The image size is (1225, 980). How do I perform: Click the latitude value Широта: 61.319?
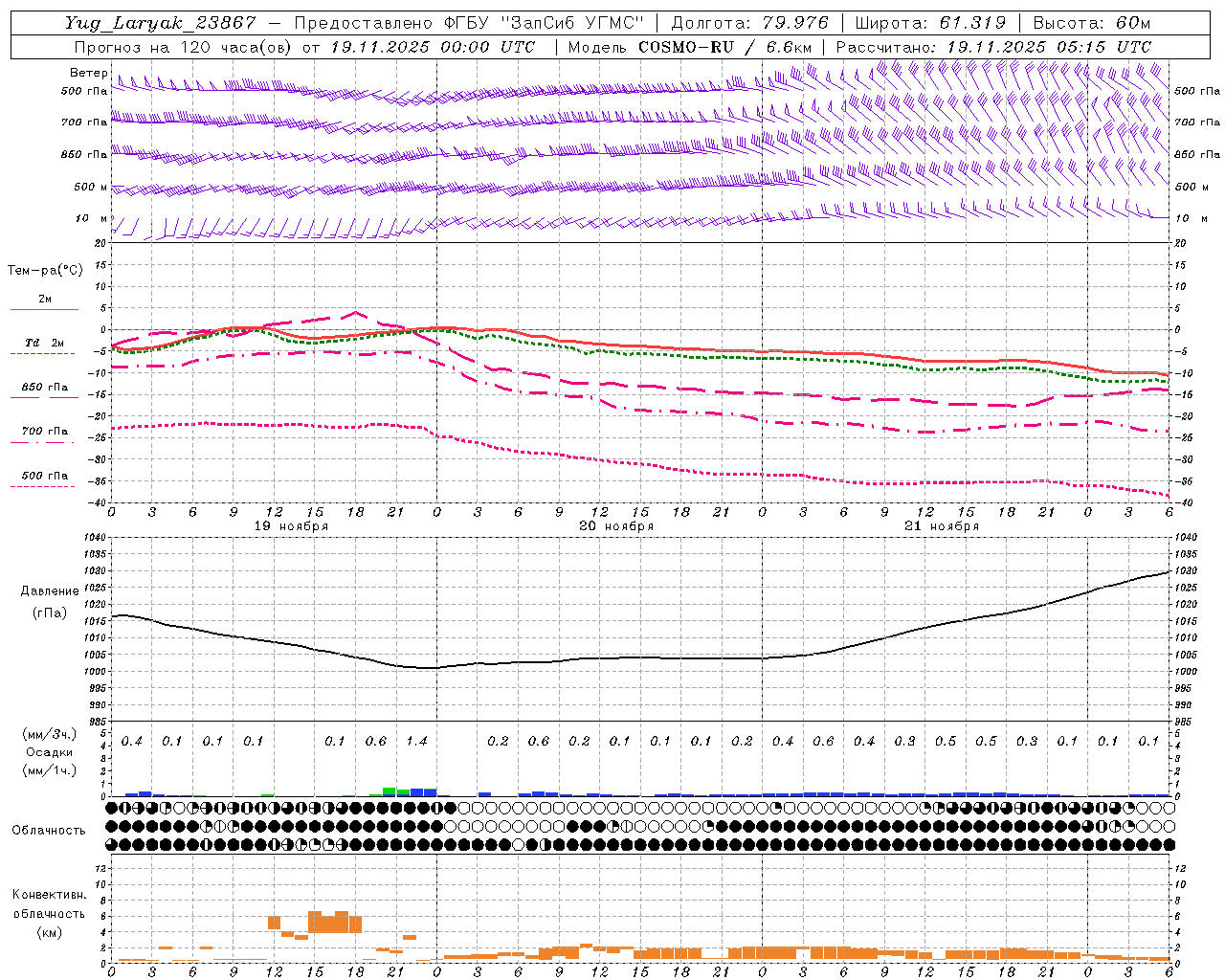pyautogui.click(x=930, y=23)
